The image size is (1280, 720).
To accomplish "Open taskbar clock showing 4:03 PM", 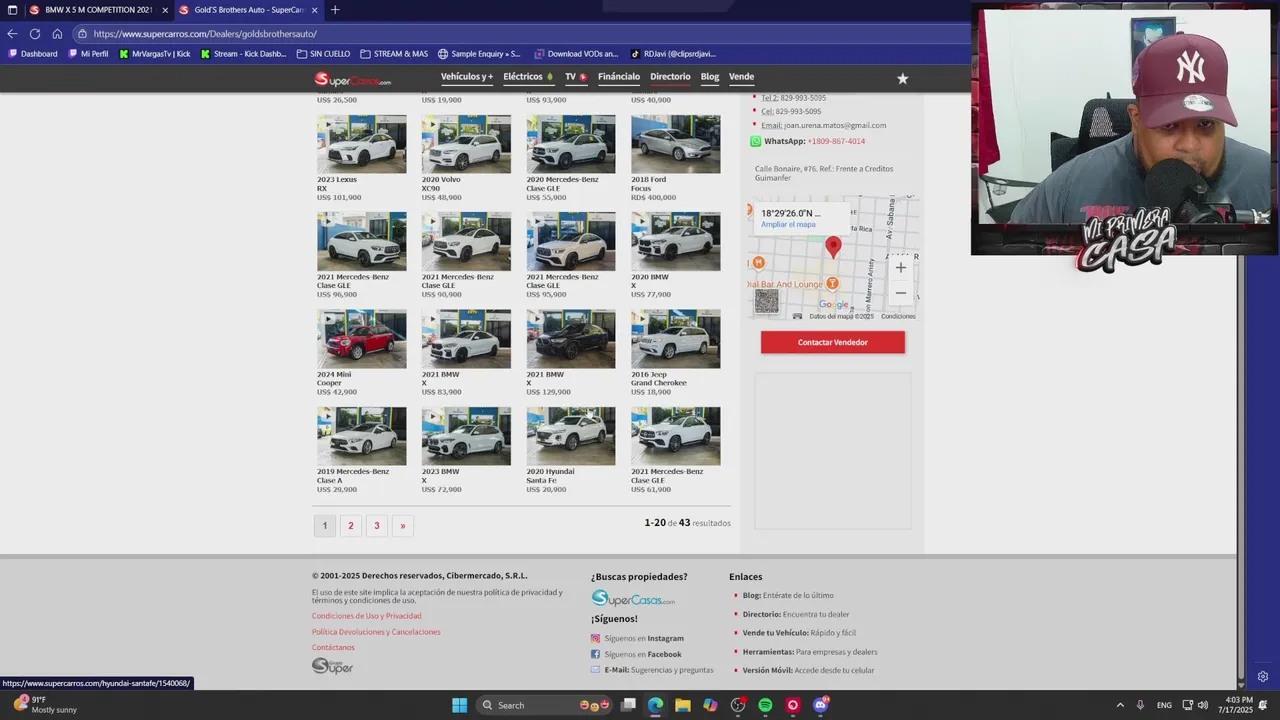I will point(1235,705).
